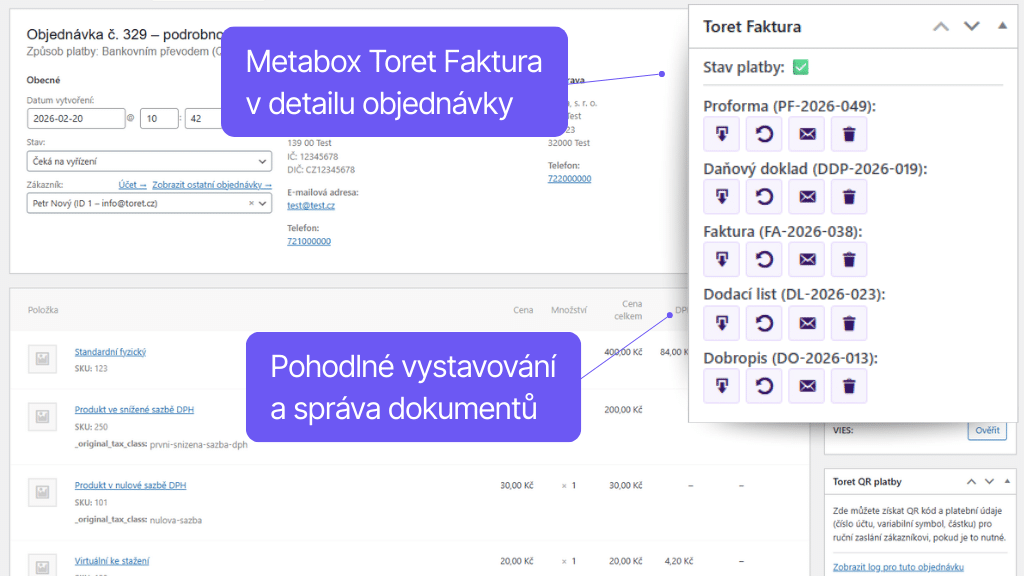The width and height of the screenshot is (1024, 576).
Task: Open the Zákazník customer selection dropdown
Action: 148,202
